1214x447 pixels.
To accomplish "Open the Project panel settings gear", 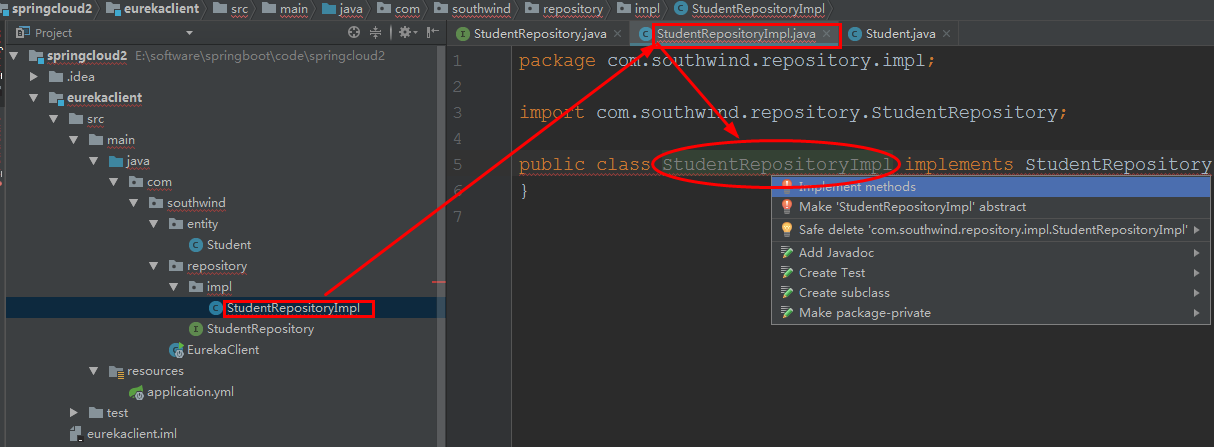I will pos(405,33).
